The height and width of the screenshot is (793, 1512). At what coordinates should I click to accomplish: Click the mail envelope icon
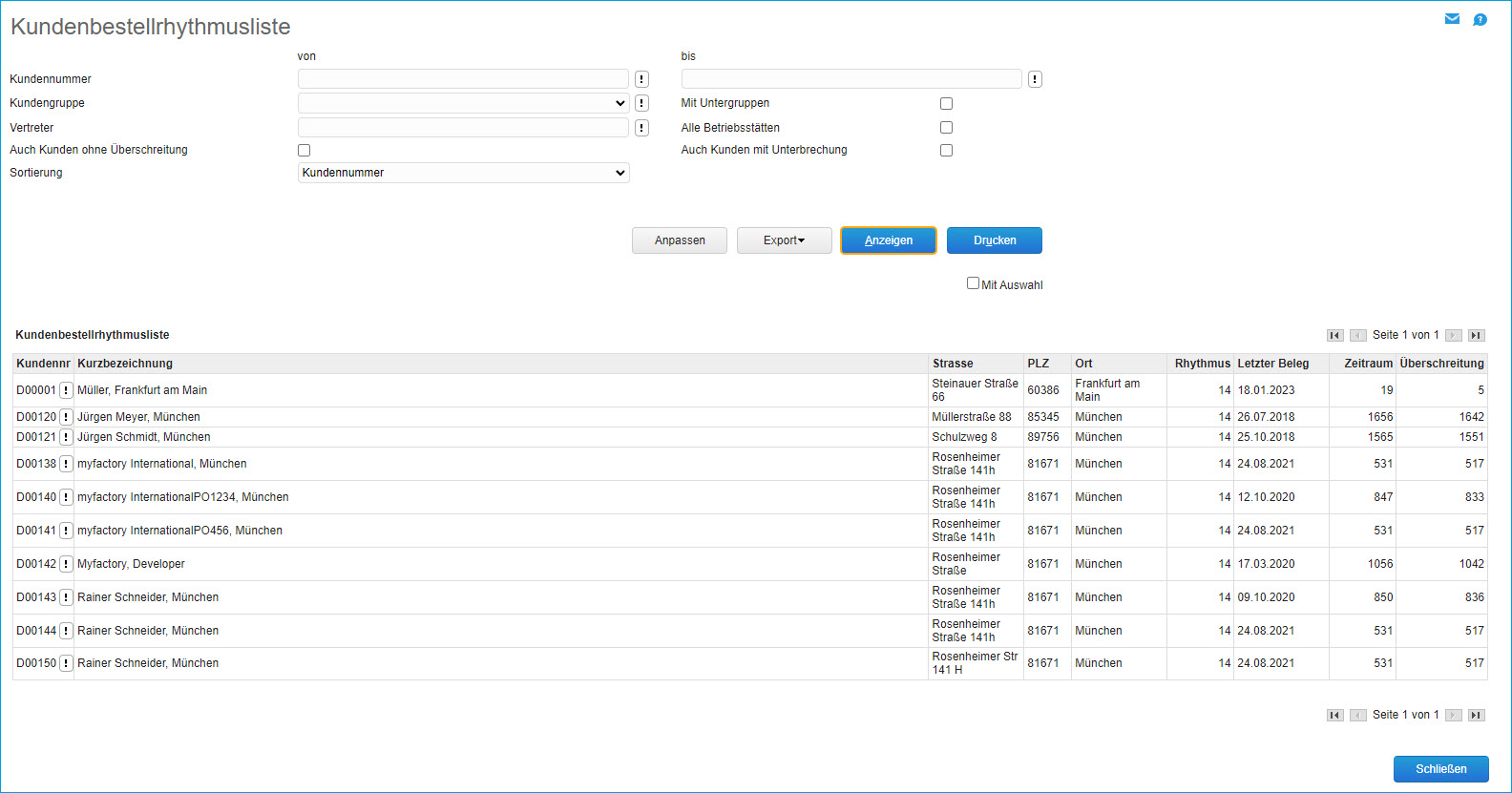[x=1452, y=19]
